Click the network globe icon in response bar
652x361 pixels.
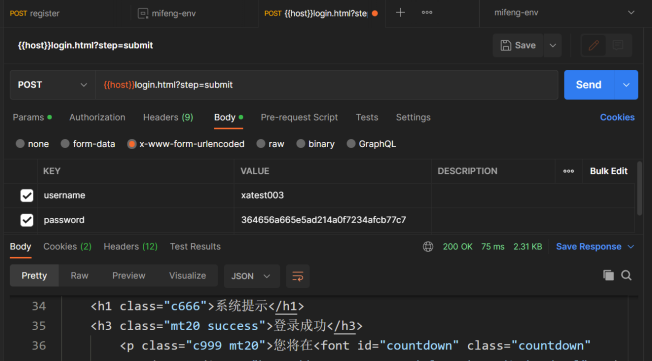tap(428, 247)
